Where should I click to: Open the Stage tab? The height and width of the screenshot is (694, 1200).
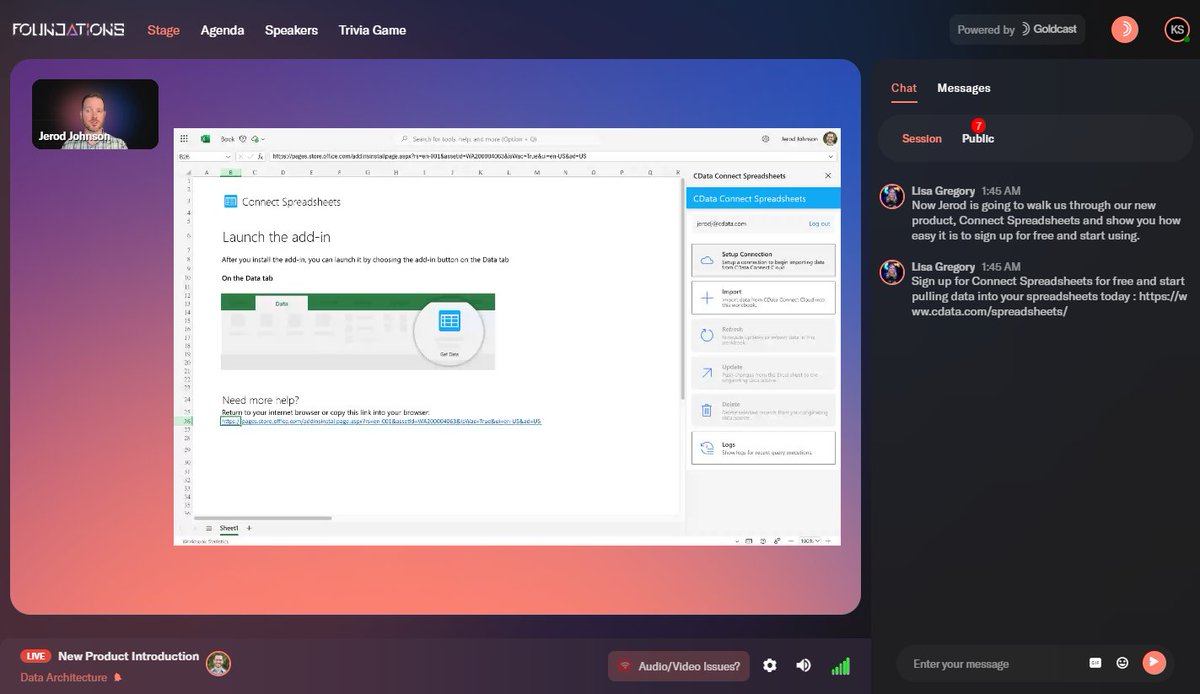point(163,30)
